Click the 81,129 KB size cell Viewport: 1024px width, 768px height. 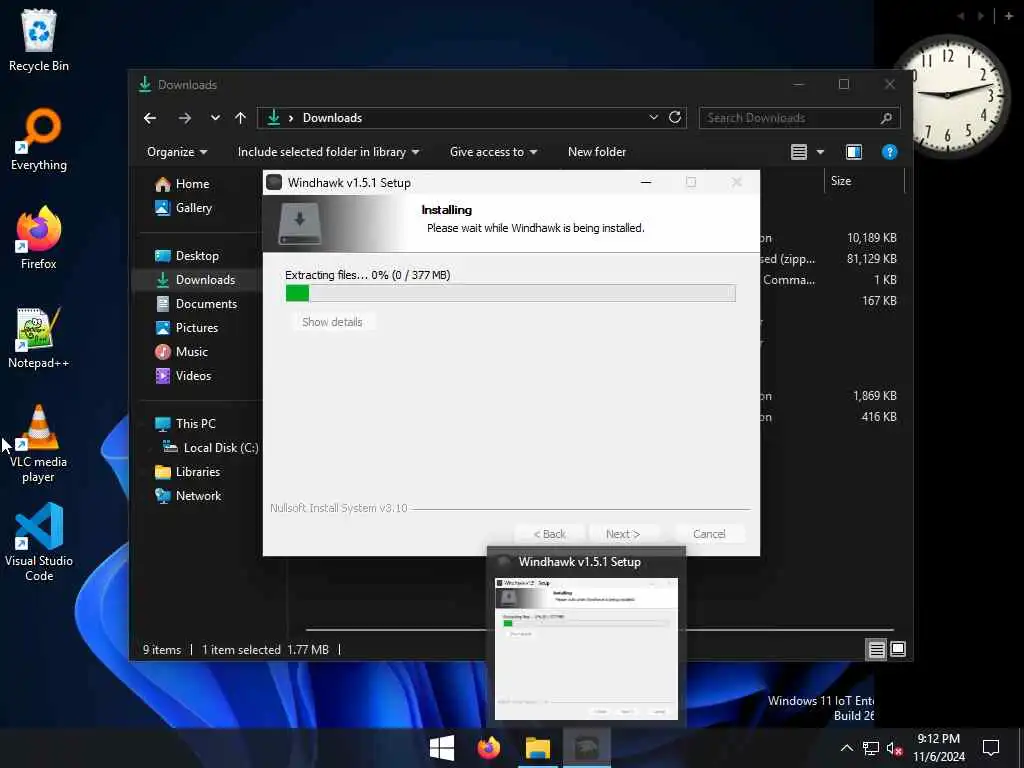[871, 259]
